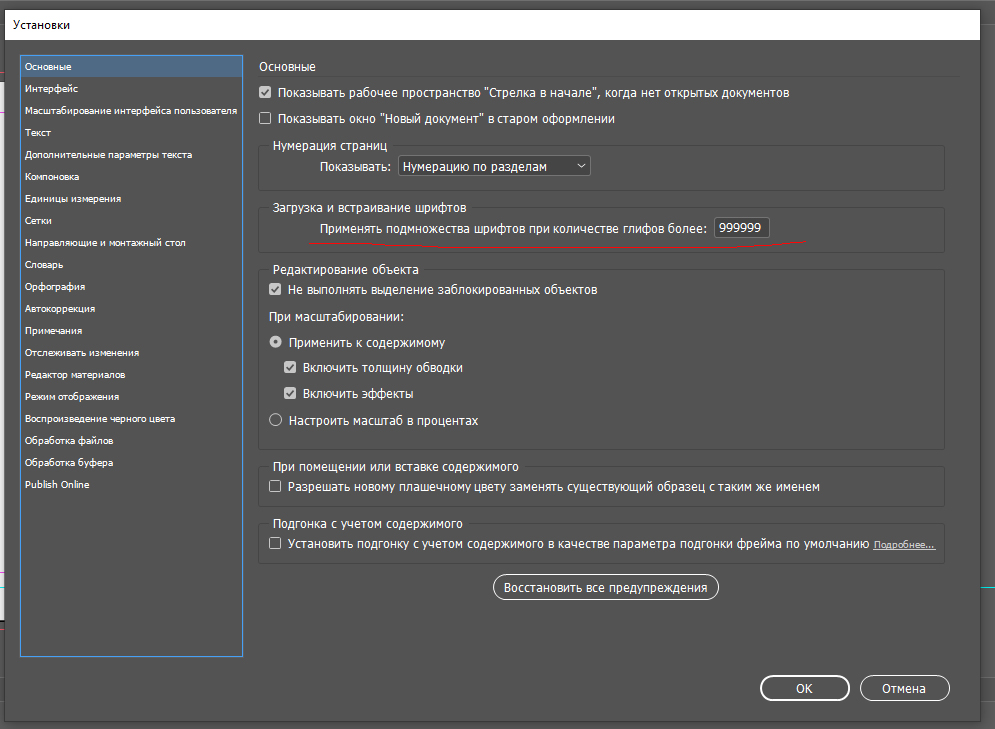Image resolution: width=995 pixels, height=729 pixels.
Task: Confirm settings with the ОК button
Action: tap(805, 688)
